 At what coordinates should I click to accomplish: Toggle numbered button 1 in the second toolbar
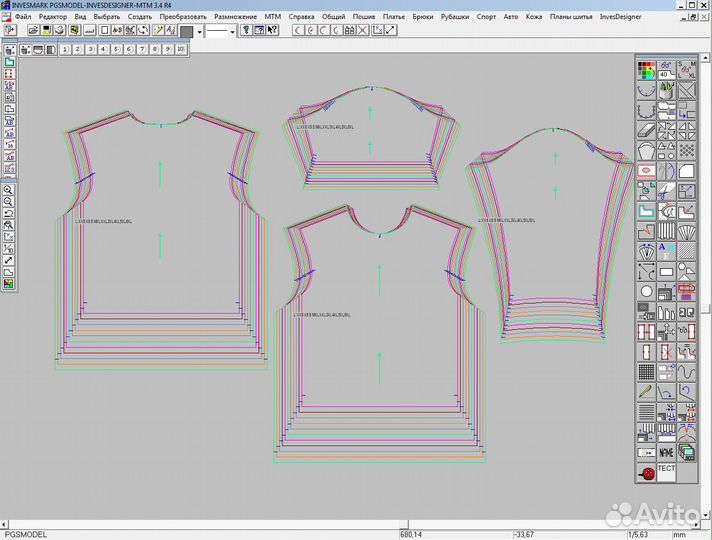(x=66, y=48)
